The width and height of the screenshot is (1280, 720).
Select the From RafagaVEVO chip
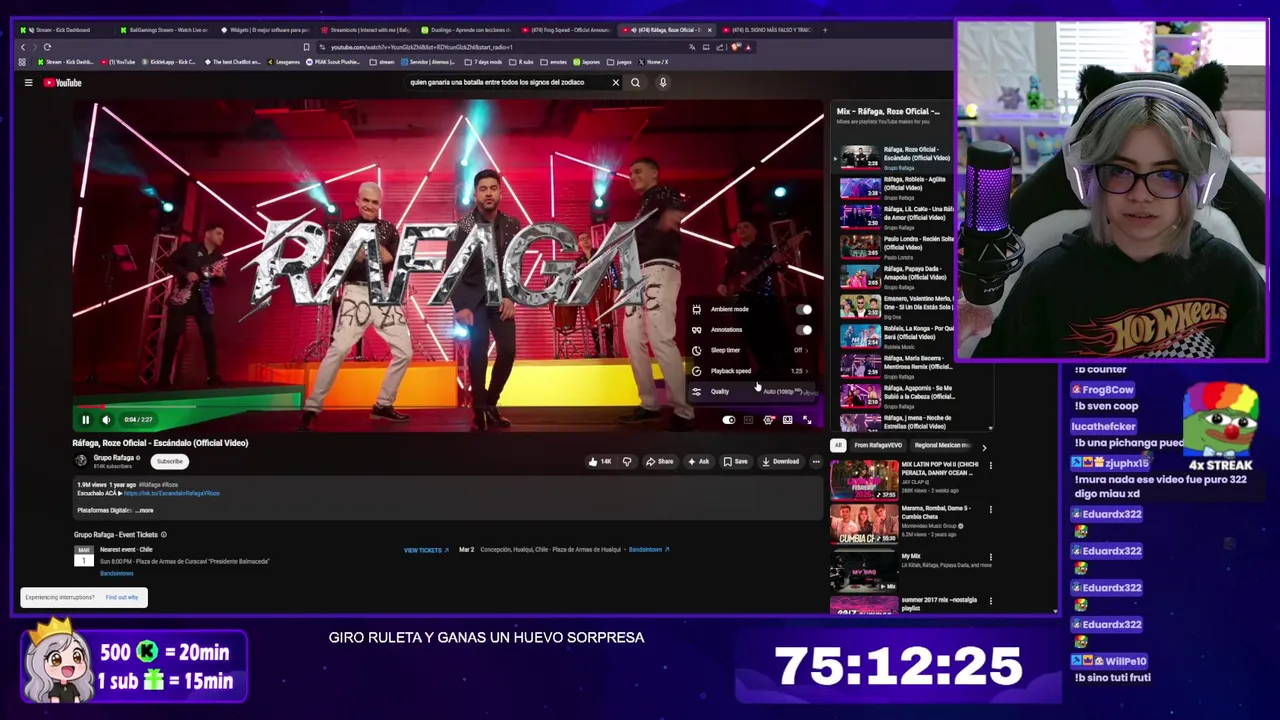click(x=878, y=446)
